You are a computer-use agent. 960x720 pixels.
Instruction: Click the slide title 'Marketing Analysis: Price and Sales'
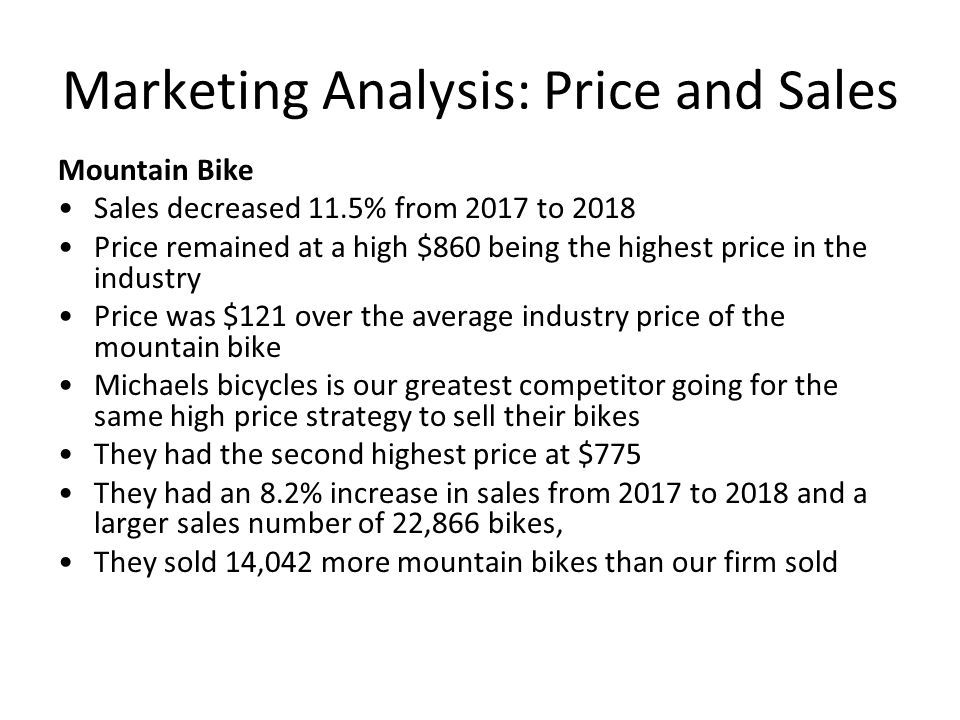point(480,91)
